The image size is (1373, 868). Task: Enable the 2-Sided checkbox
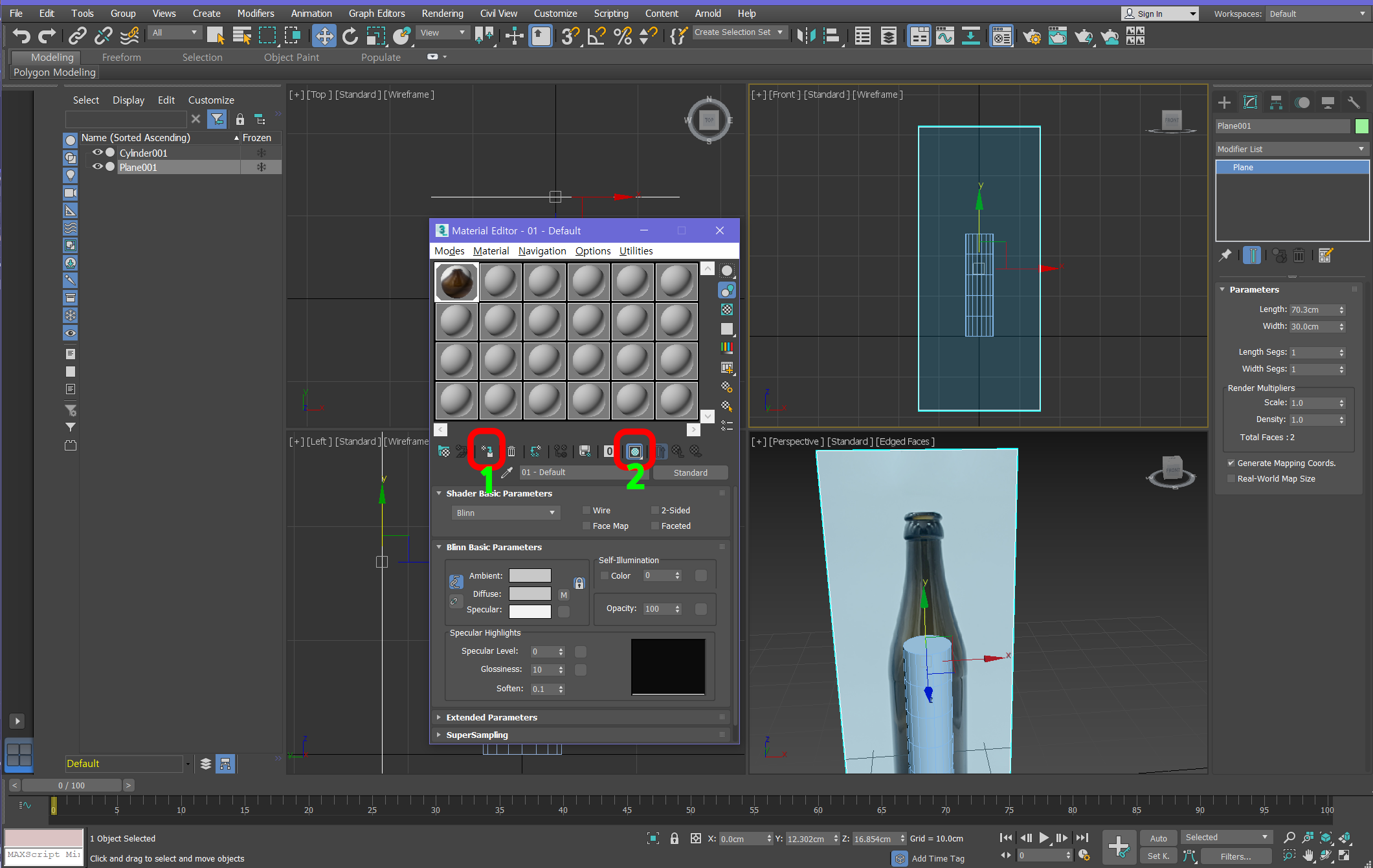click(655, 511)
